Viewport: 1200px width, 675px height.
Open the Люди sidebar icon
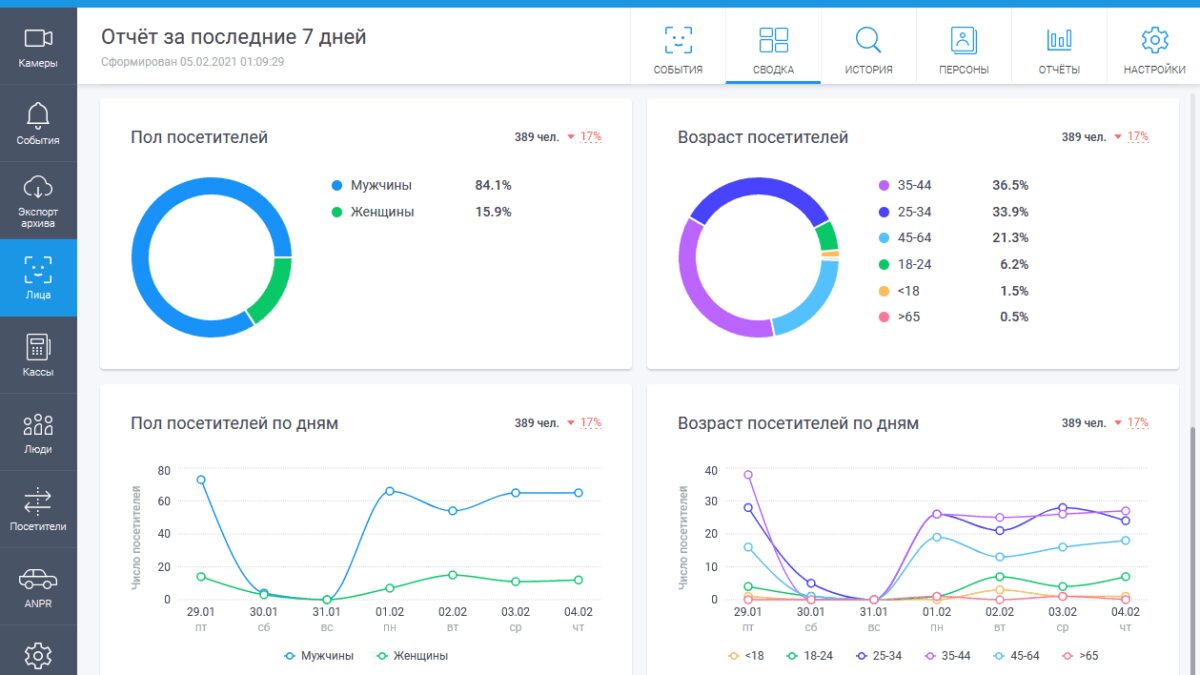(x=38, y=432)
